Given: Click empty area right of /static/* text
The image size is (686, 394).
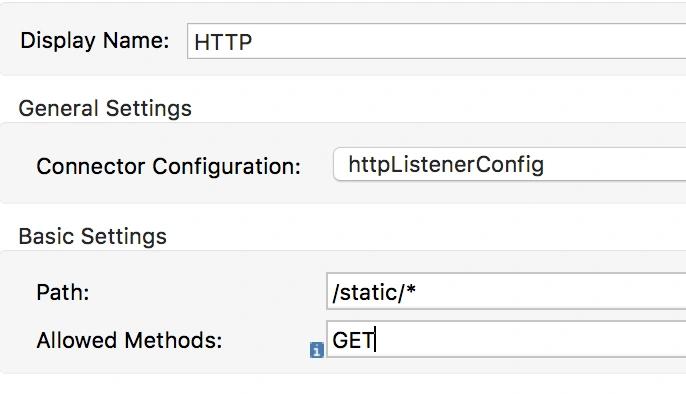Looking at the screenshot, I should [551, 292].
